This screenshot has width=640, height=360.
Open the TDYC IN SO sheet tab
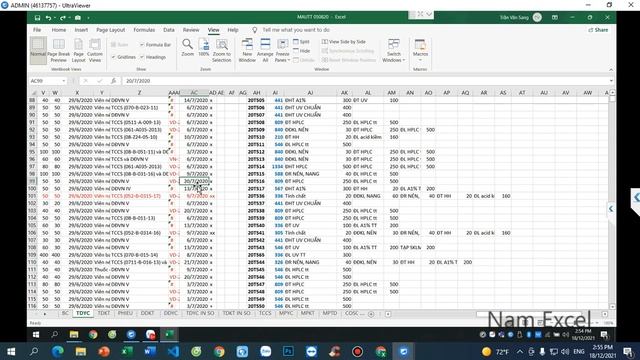click(x=200, y=313)
